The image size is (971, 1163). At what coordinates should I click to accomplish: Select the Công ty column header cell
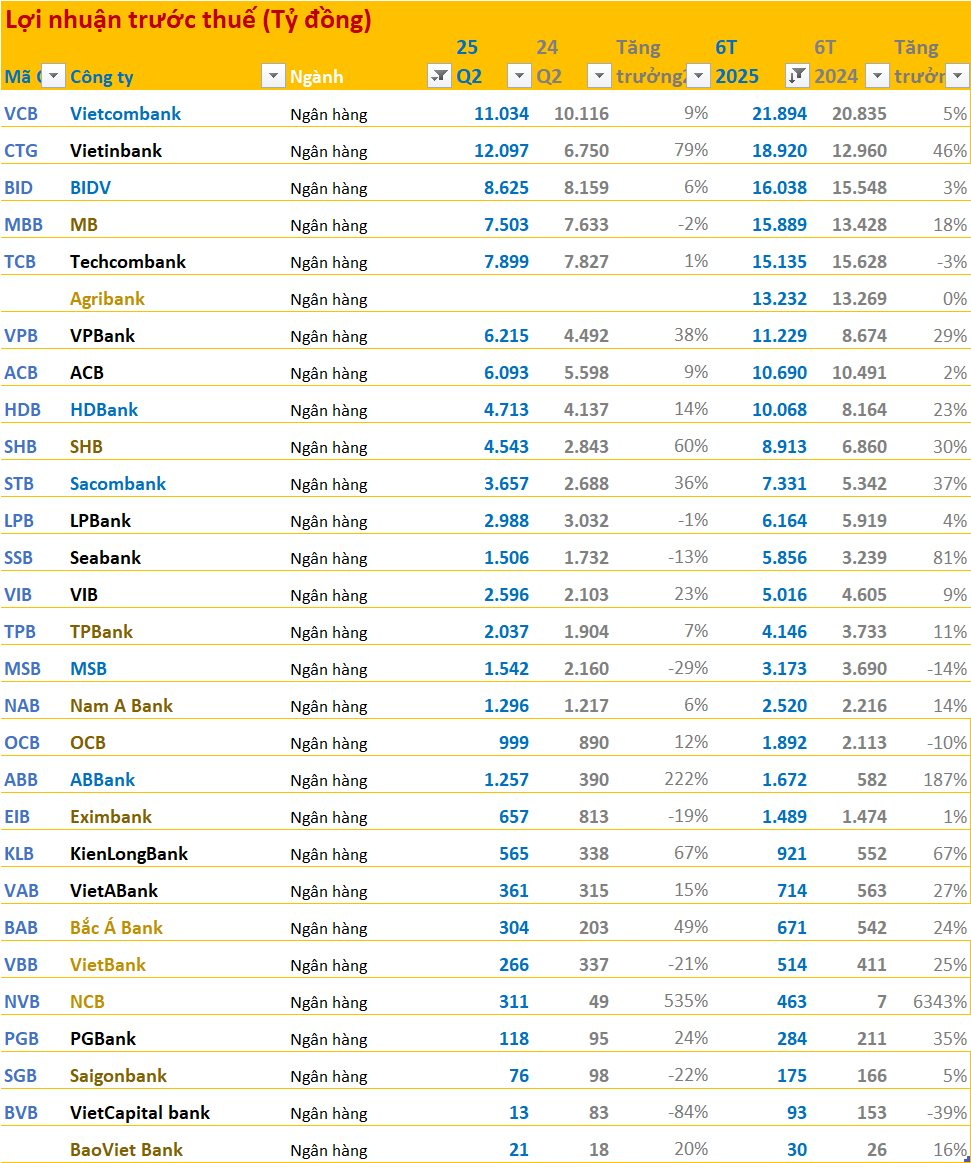[102, 77]
